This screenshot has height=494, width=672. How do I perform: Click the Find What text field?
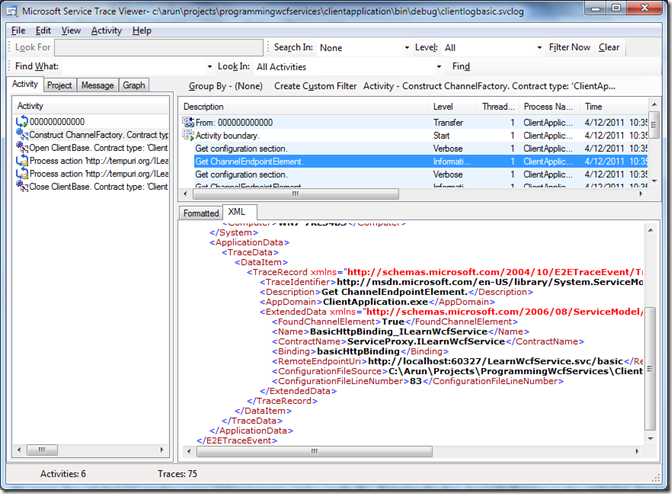tap(133, 66)
